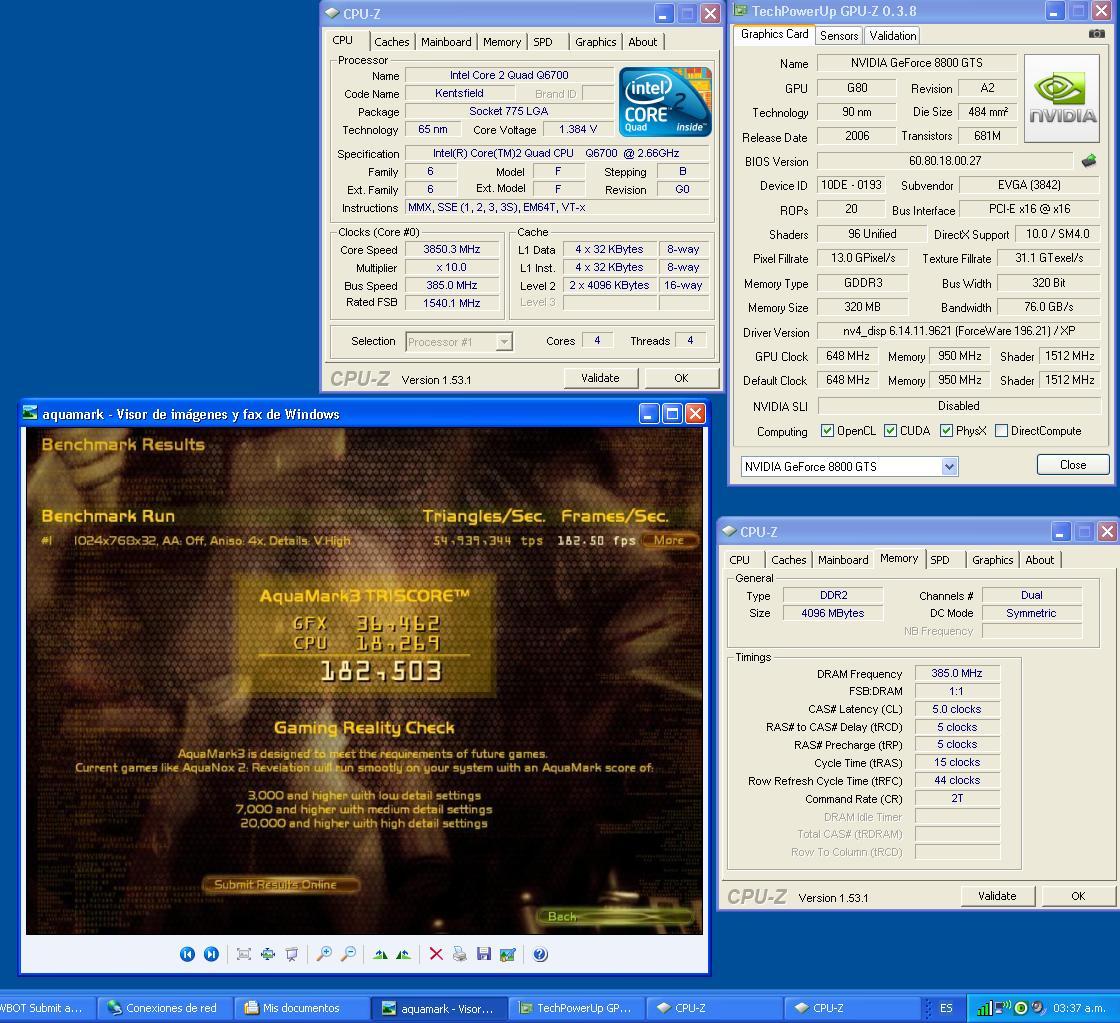This screenshot has width=1120, height=1023.
Task: Click BIOS Version field 60.80.18.00.27
Action: point(945,161)
